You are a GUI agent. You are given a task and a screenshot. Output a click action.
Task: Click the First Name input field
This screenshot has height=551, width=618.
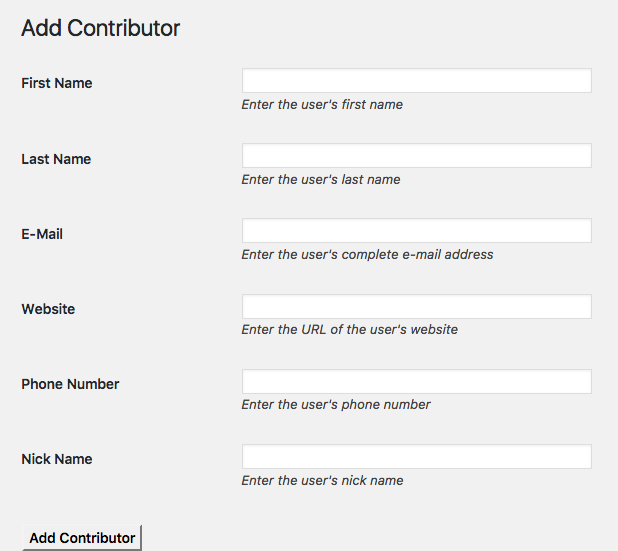(416, 81)
